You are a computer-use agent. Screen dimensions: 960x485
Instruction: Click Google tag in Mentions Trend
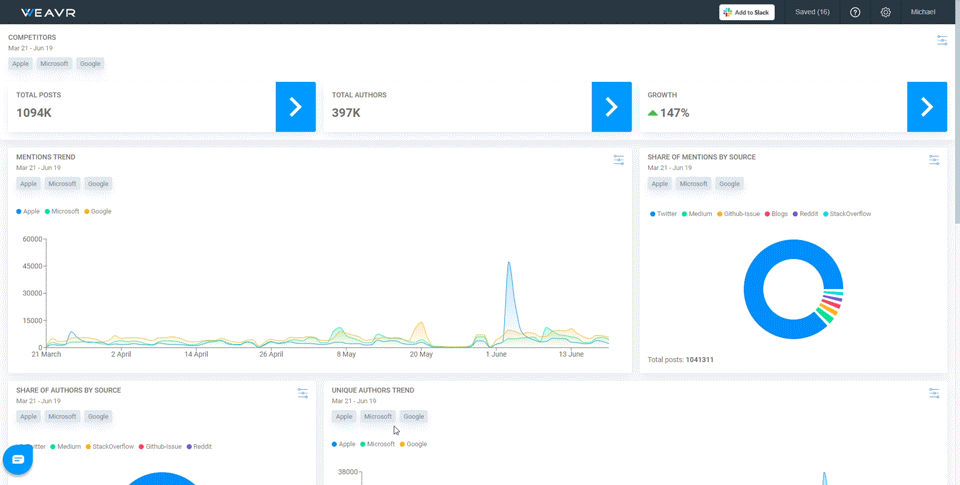[x=98, y=184]
